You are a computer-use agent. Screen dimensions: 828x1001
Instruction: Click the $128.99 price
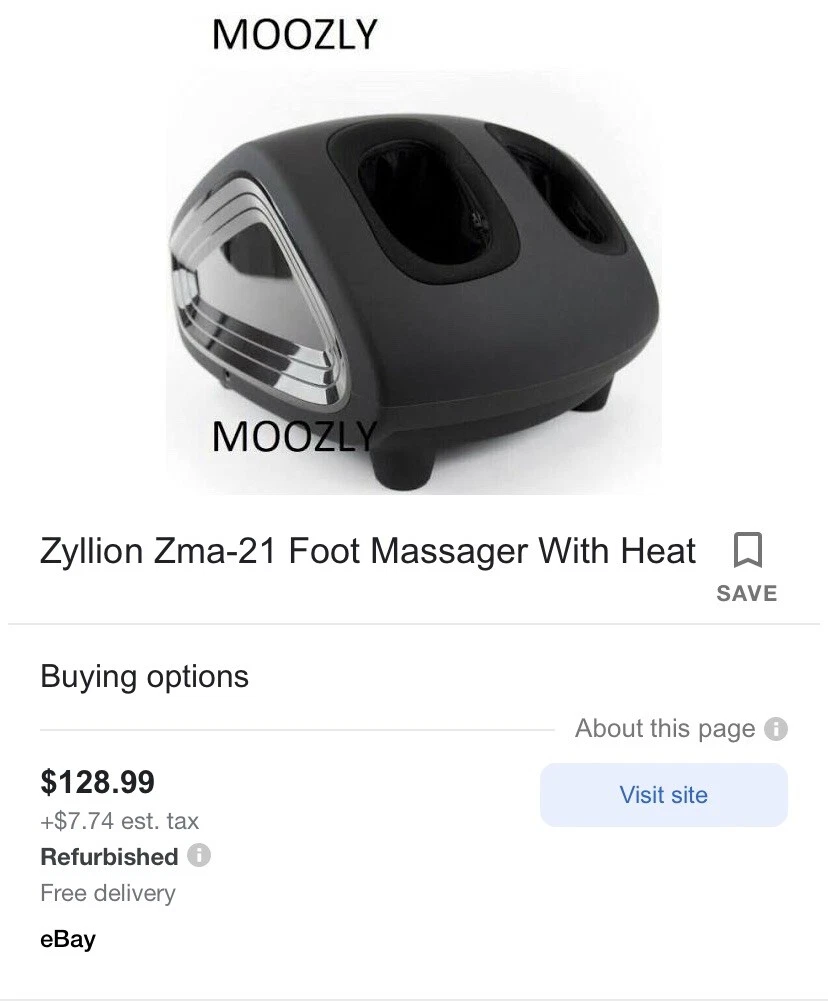point(97,782)
